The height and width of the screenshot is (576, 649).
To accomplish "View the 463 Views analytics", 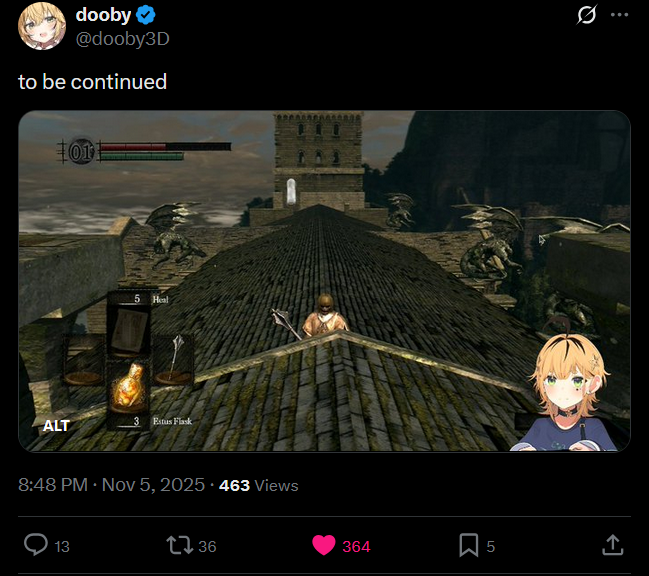I will click(259, 485).
